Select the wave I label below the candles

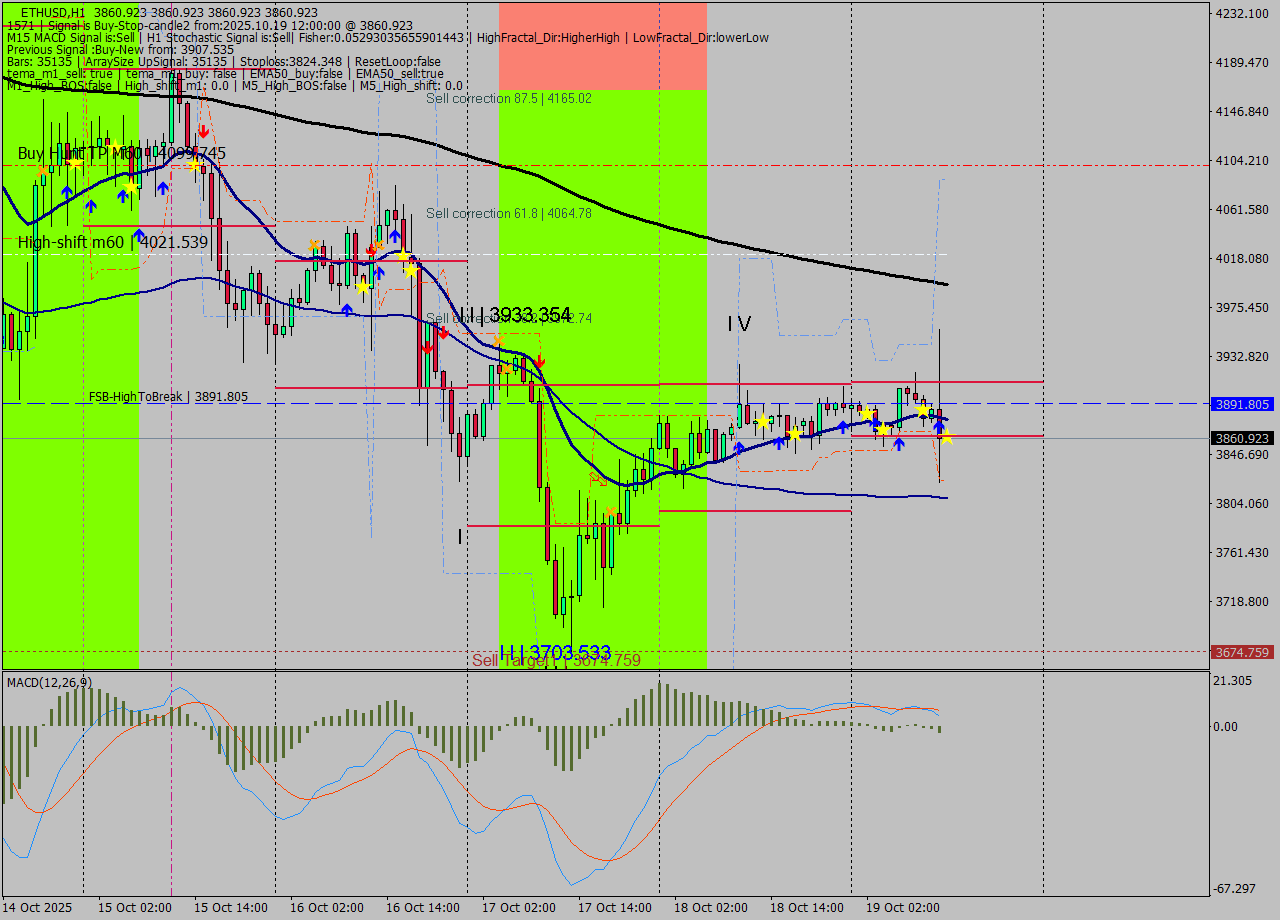460,537
